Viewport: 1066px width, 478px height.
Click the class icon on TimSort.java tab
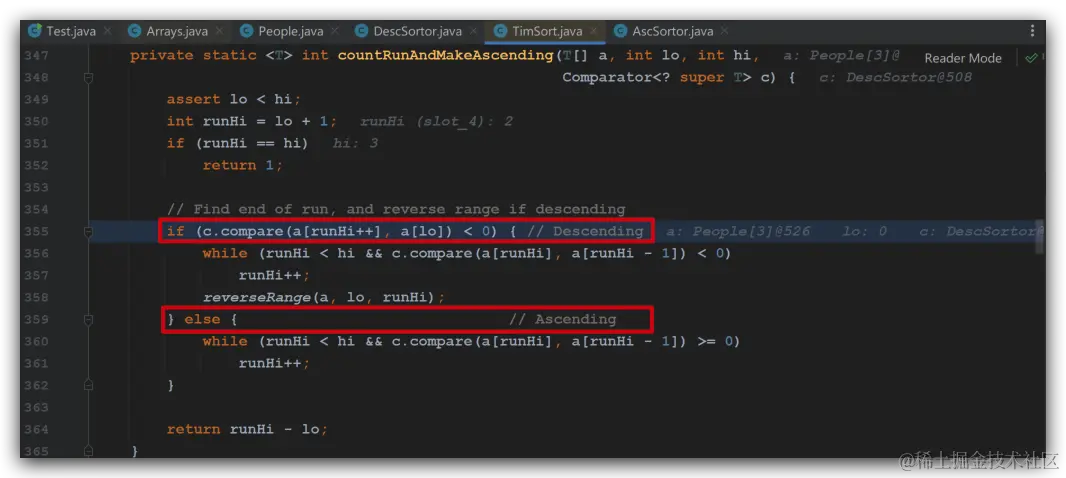pyautogui.click(x=500, y=31)
